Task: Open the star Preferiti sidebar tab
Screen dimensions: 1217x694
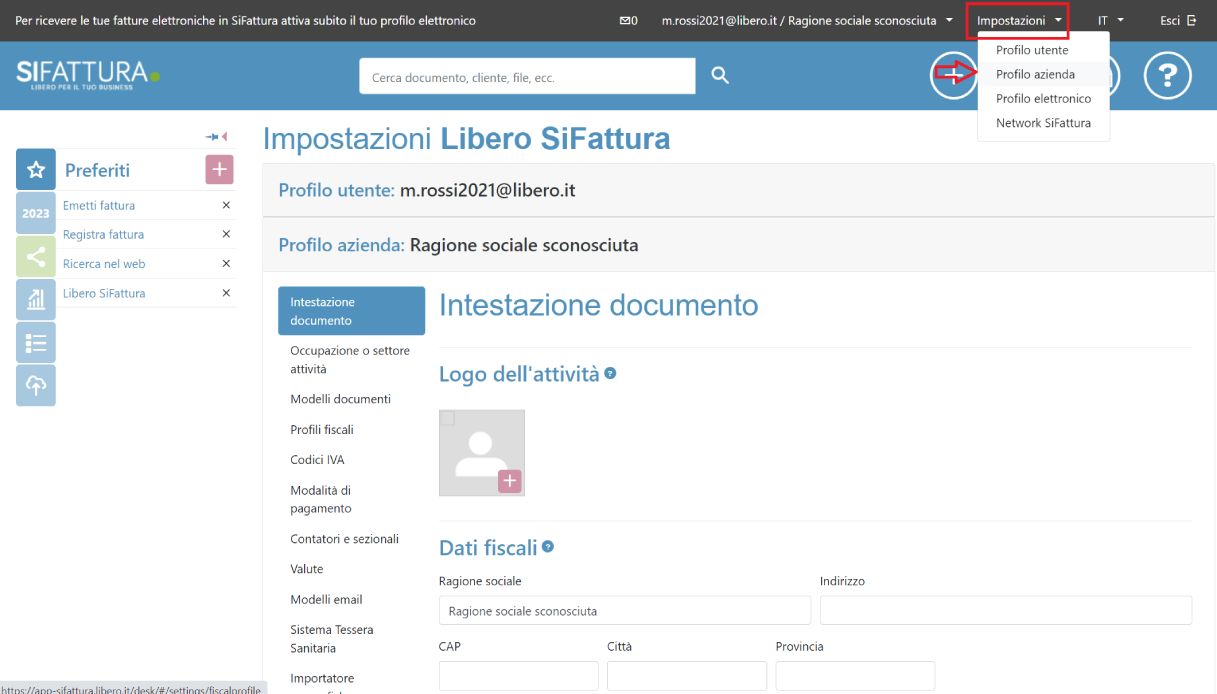Action: [x=36, y=170]
